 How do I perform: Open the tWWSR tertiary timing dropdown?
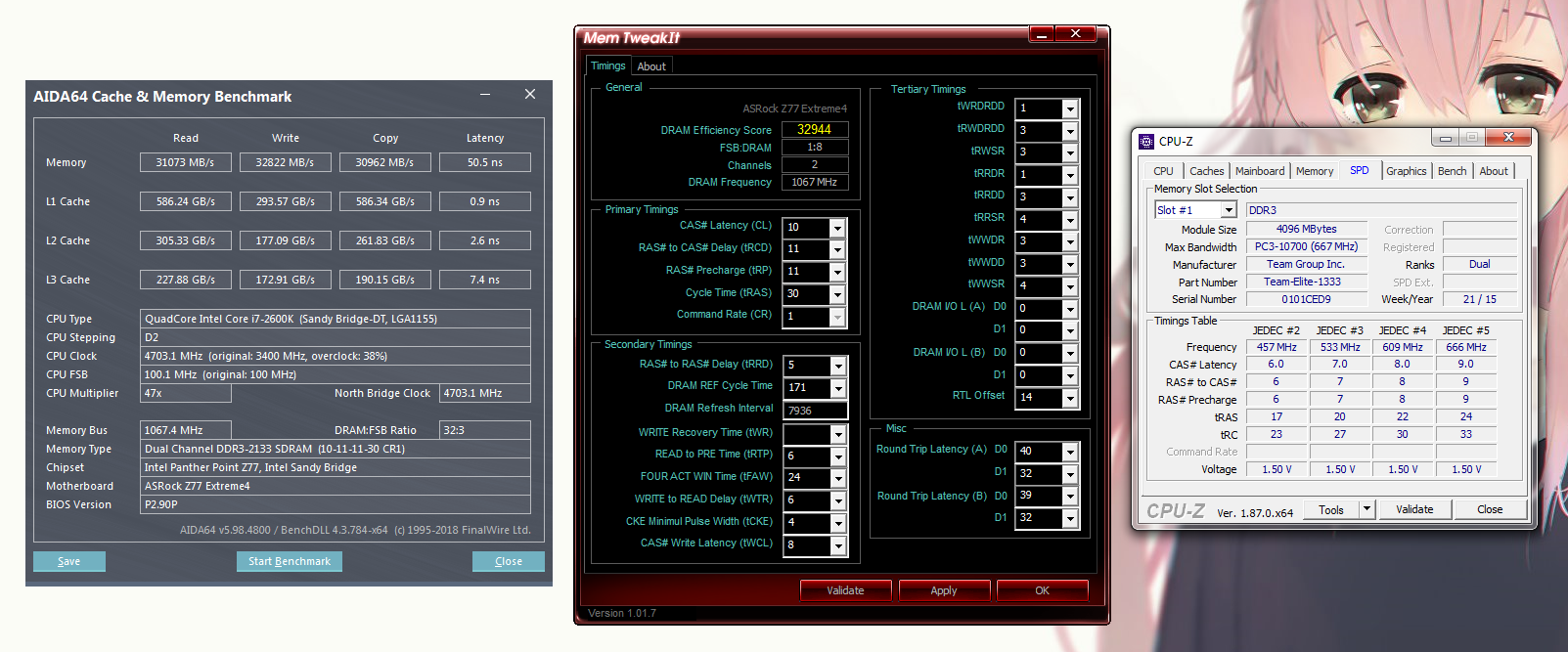coord(1070,286)
